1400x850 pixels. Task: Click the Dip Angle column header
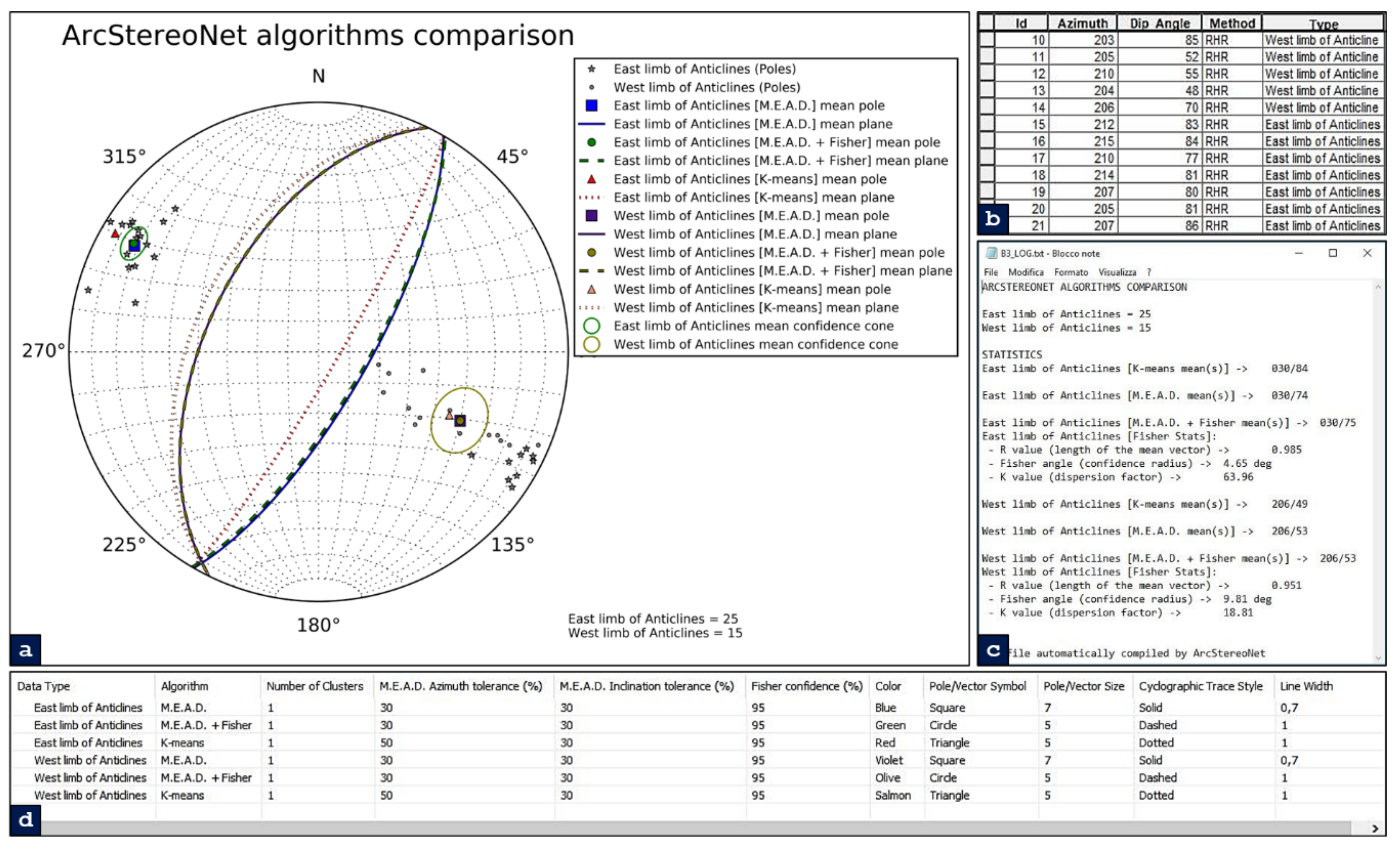pos(1159,23)
